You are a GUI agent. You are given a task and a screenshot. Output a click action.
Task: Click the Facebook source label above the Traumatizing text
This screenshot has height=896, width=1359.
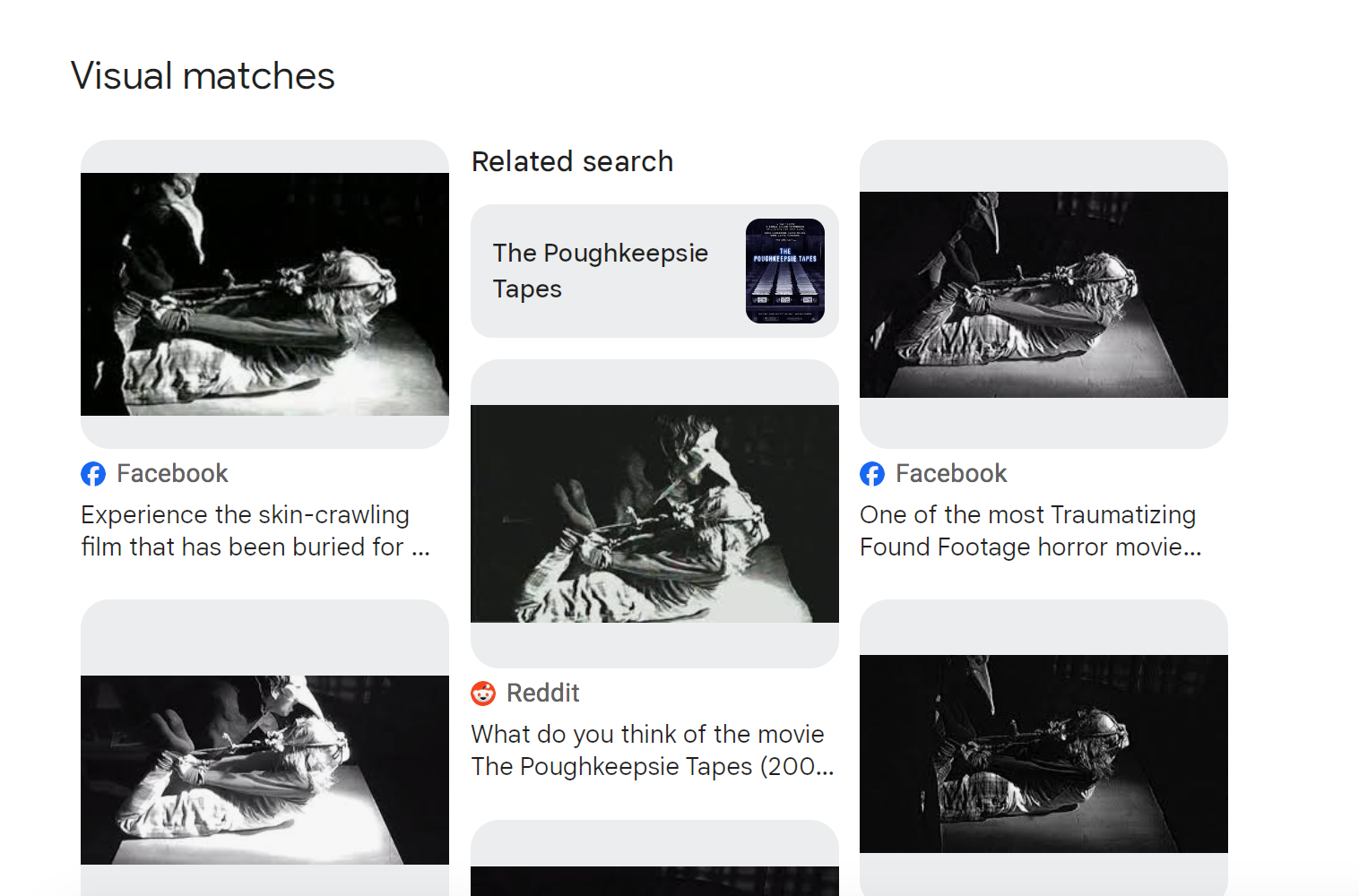[x=951, y=474]
